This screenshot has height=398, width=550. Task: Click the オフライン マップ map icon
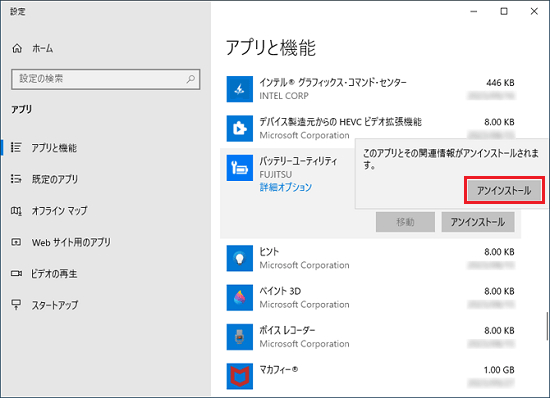click(x=16, y=211)
